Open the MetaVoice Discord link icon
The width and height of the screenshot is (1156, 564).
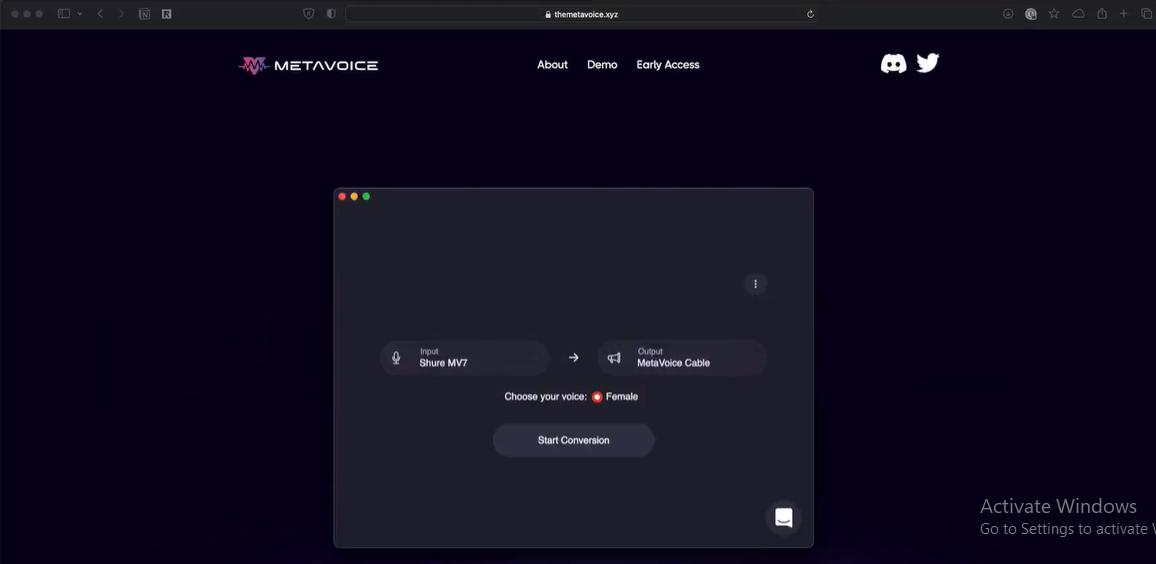(x=894, y=64)
